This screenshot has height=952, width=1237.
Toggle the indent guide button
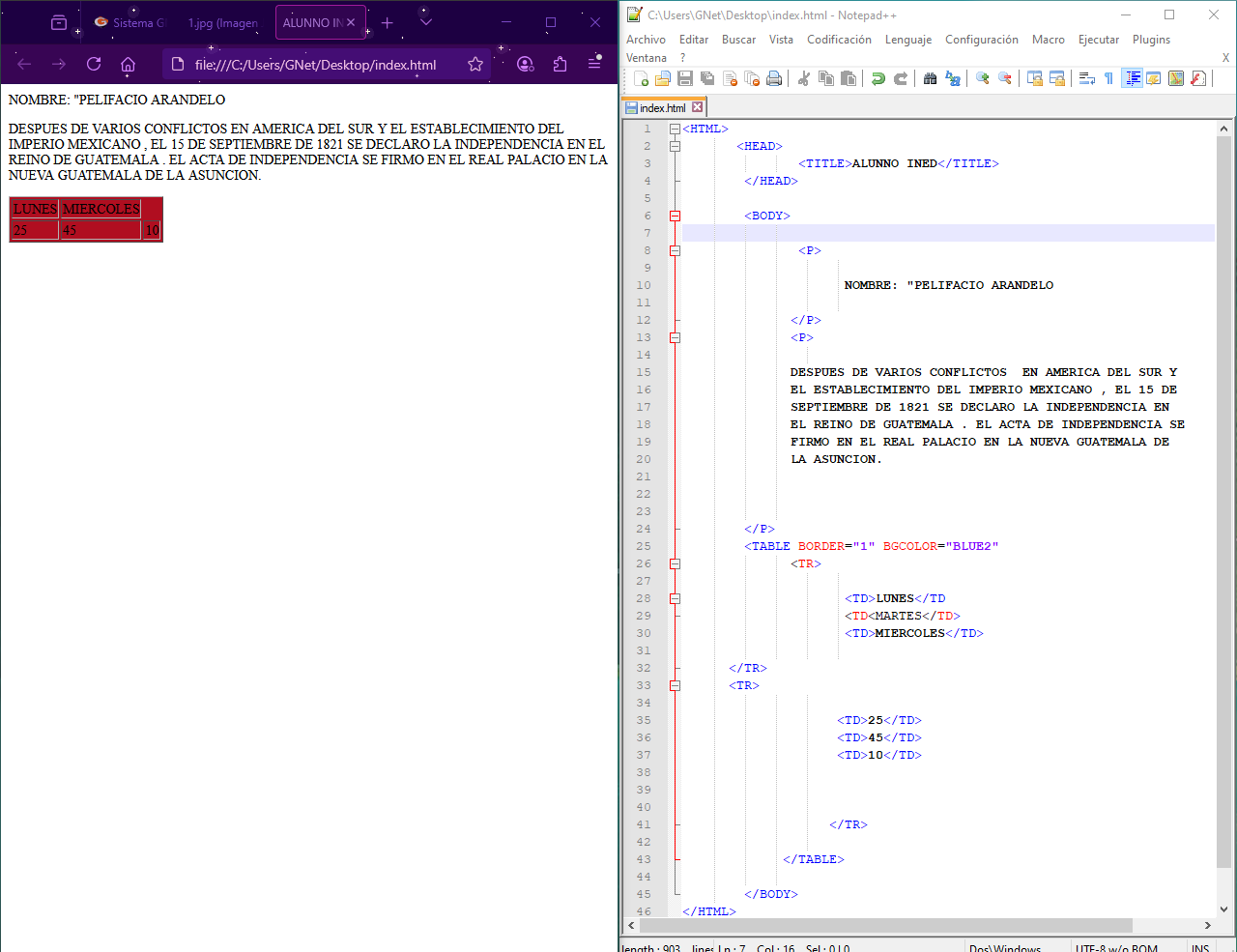pyautogui.click(x=1132, y=78)
